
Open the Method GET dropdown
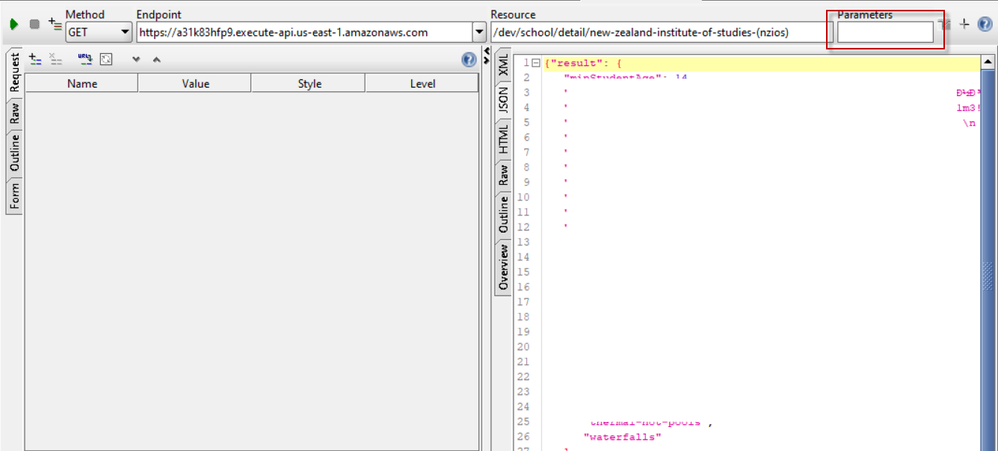98,33
